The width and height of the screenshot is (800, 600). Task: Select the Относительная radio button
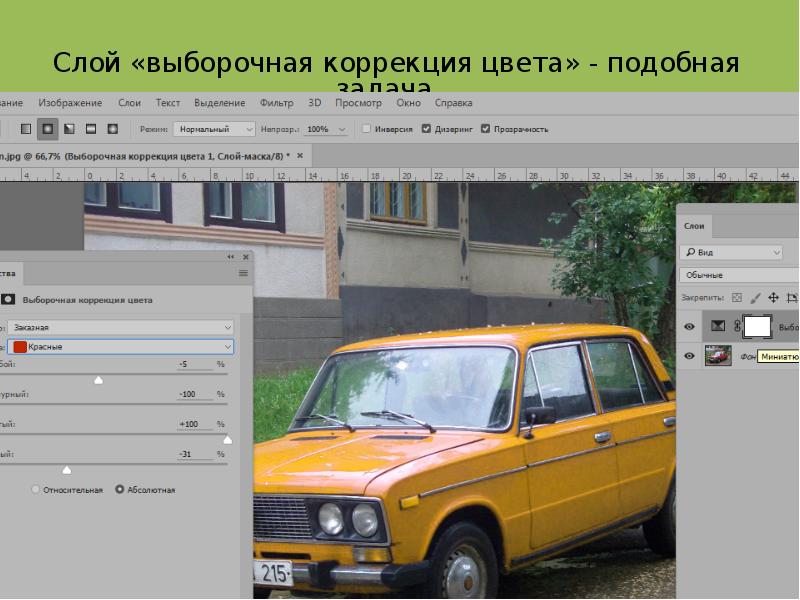[x=36, y=490]
